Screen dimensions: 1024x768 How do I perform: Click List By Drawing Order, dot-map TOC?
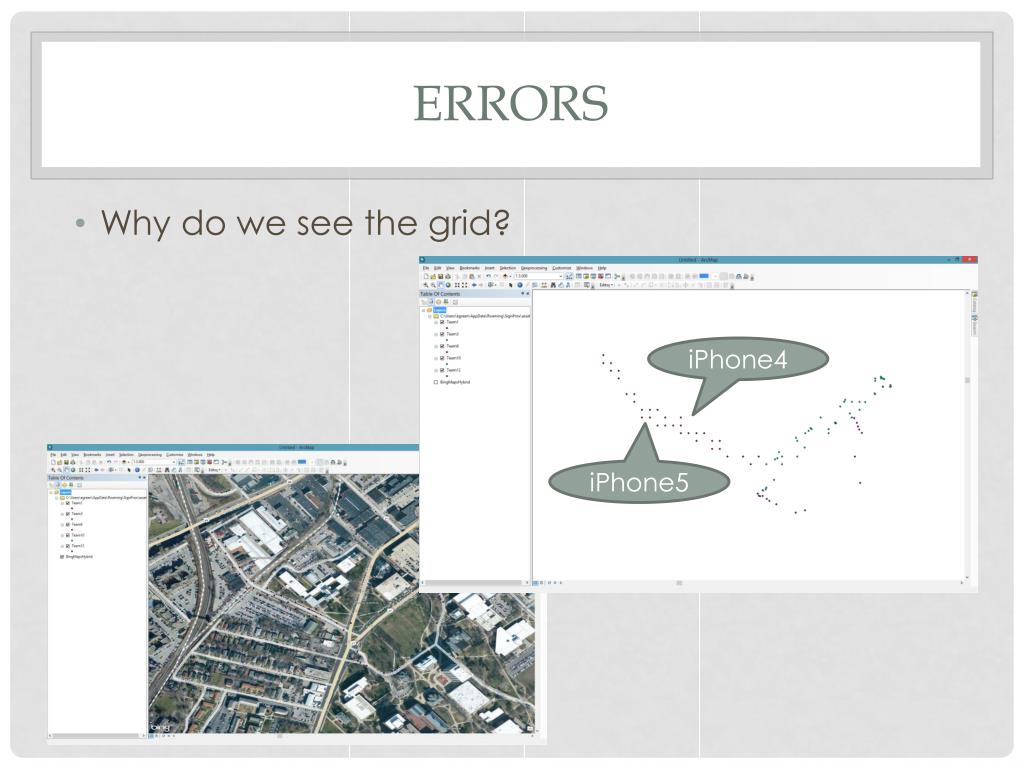424,302
